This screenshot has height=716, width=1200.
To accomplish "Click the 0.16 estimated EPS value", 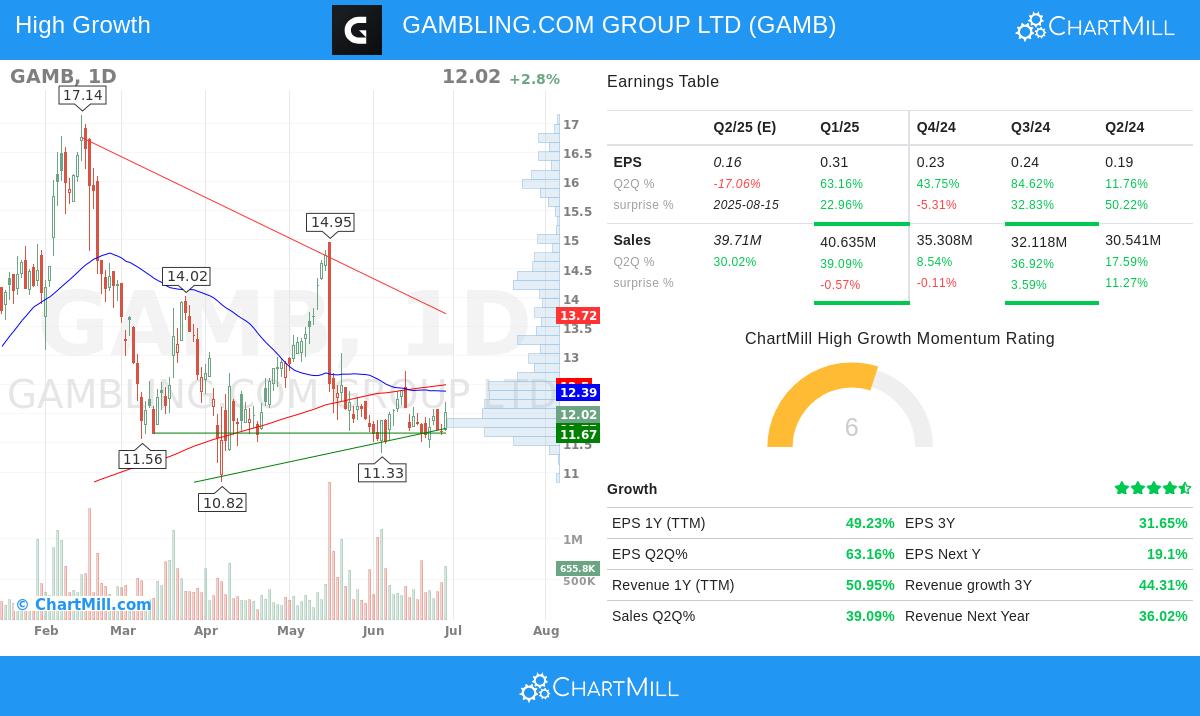I will (727, 162).
